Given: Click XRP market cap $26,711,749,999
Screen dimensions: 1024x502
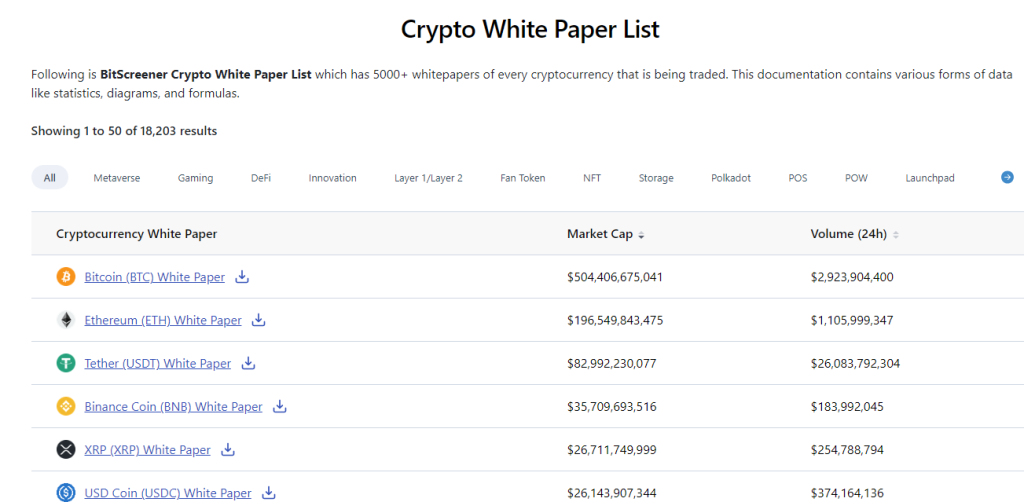Looking at the screenshot, I should pyautogui.click(x=611, y=450).
